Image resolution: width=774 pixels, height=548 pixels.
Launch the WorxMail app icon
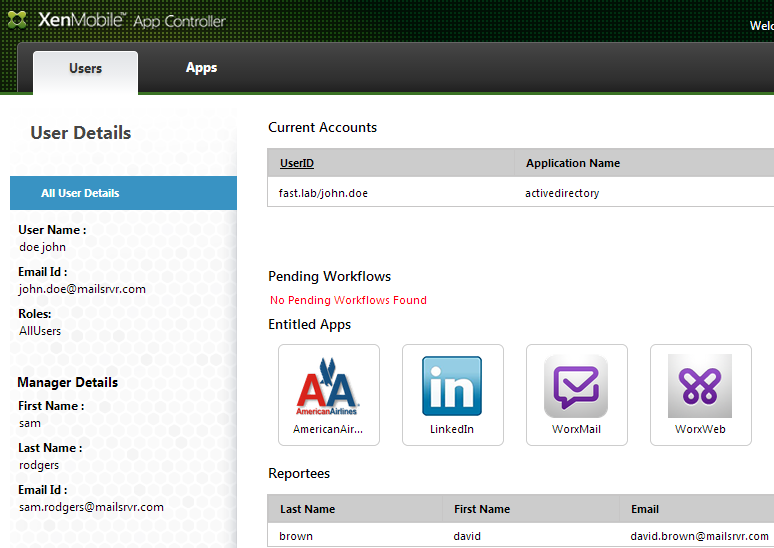coord(576,386)
